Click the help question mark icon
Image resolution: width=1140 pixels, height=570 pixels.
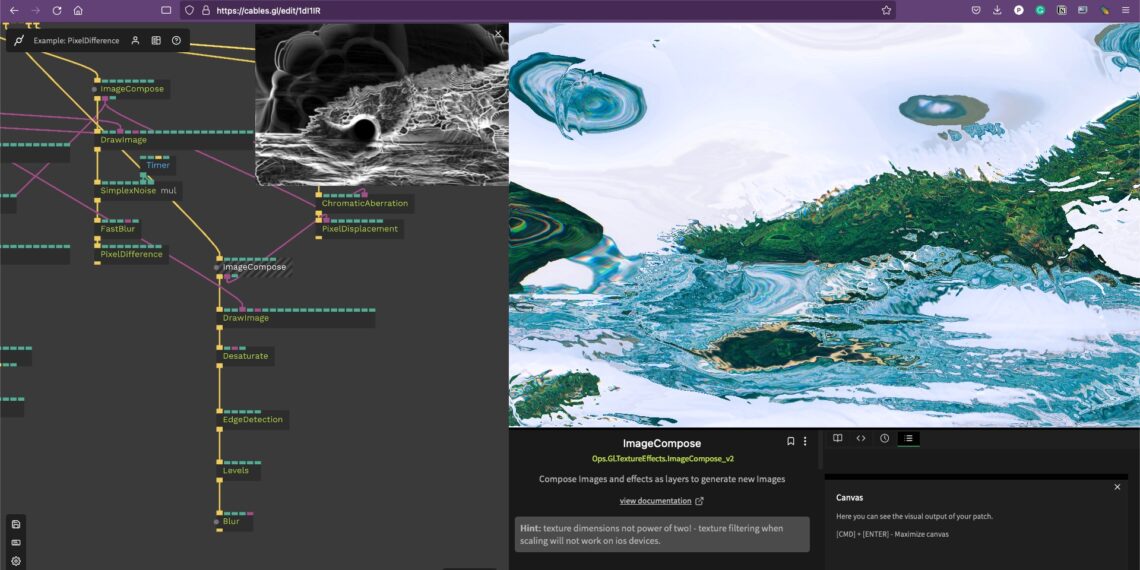tap(177, 41)
